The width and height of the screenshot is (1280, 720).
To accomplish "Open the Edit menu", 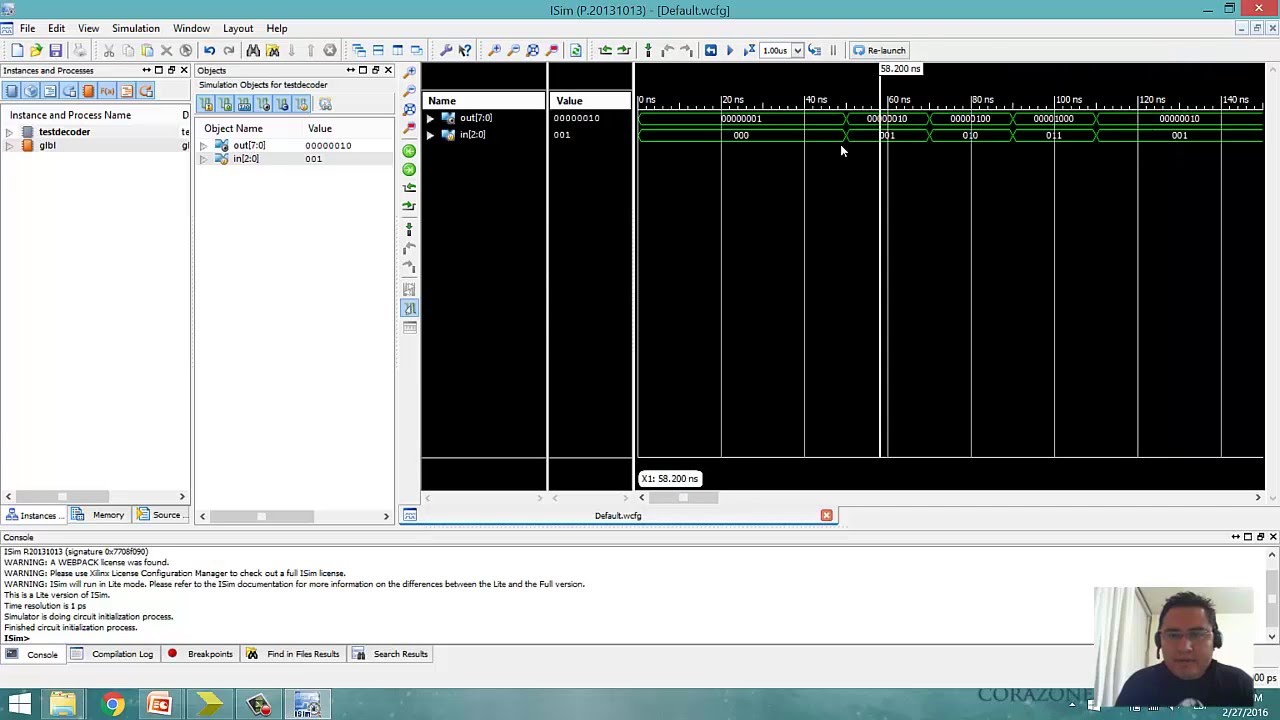I will point(56,28).
